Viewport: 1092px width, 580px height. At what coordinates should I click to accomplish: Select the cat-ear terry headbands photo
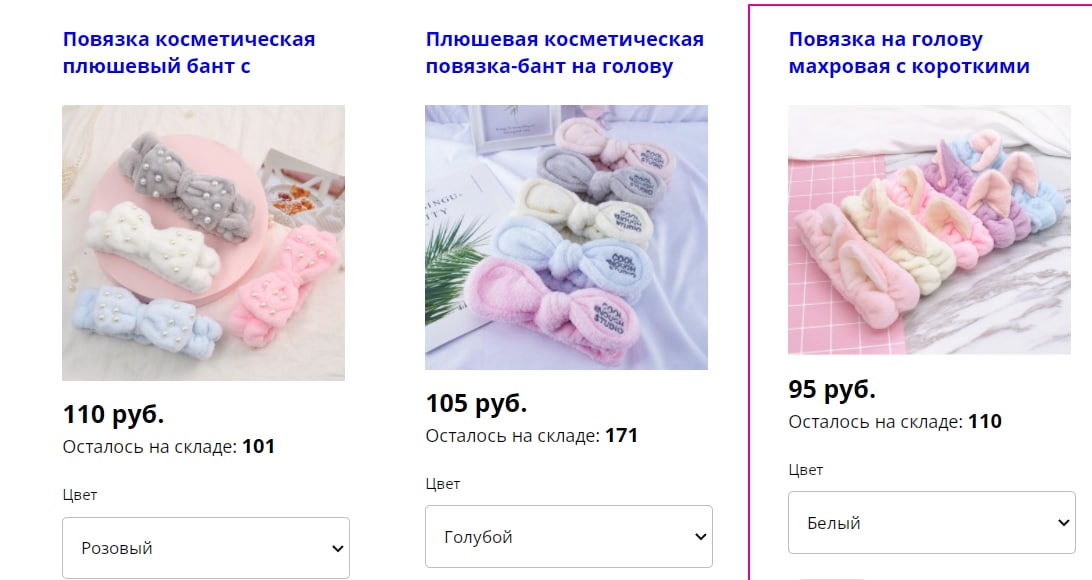pos(929,230)
